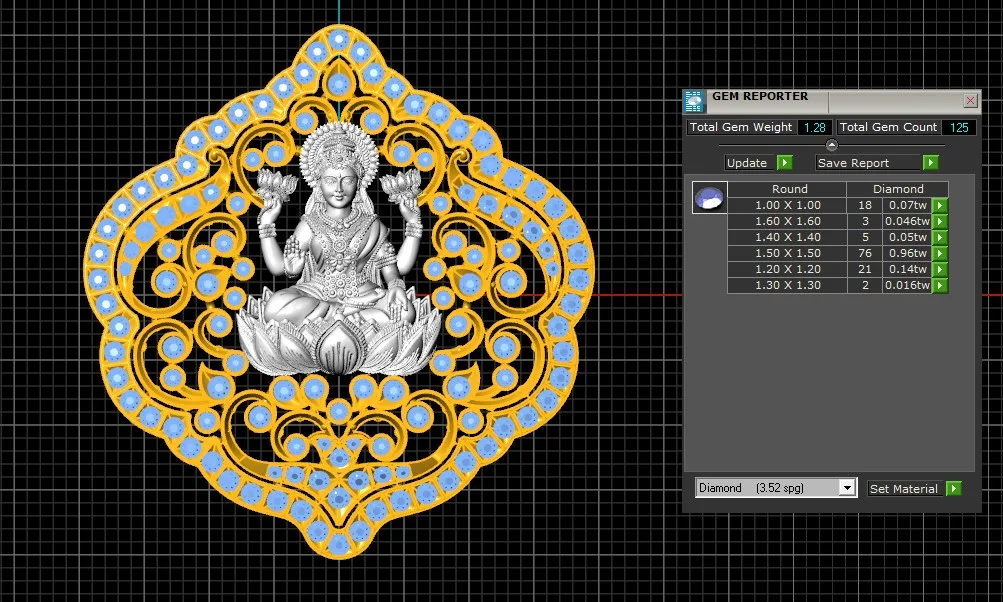Image resolution: width=1003 pixels, height=602 pixels.
Task: Click the green arrow beside Update
Action: tap(785, 162)
